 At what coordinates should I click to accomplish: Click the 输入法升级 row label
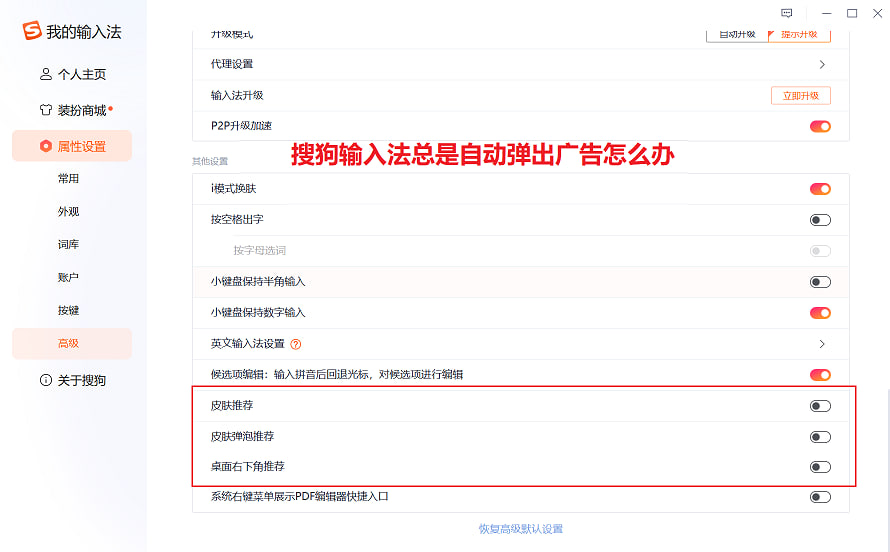(237, 95)
